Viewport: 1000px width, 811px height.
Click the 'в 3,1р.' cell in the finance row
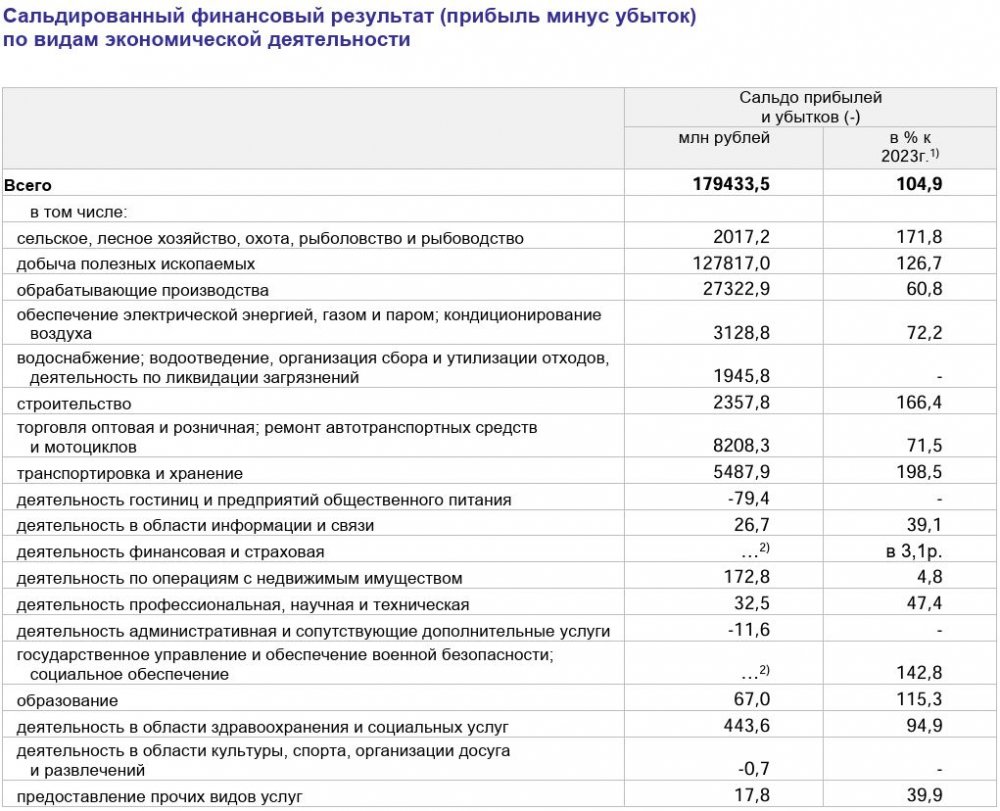[915, 551]
